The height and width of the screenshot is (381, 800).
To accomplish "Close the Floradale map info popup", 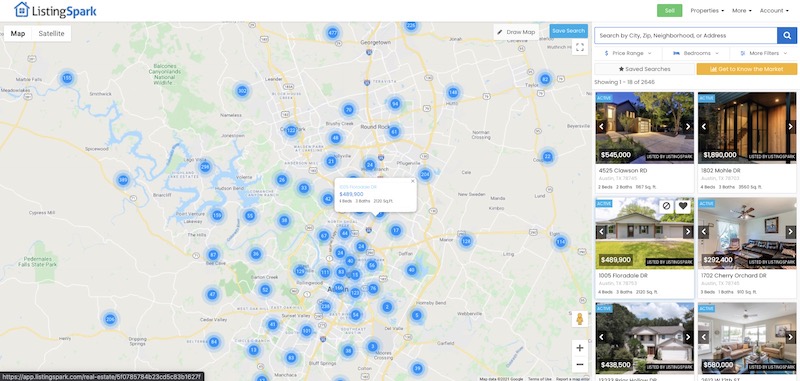I will [x=413, y=181].
